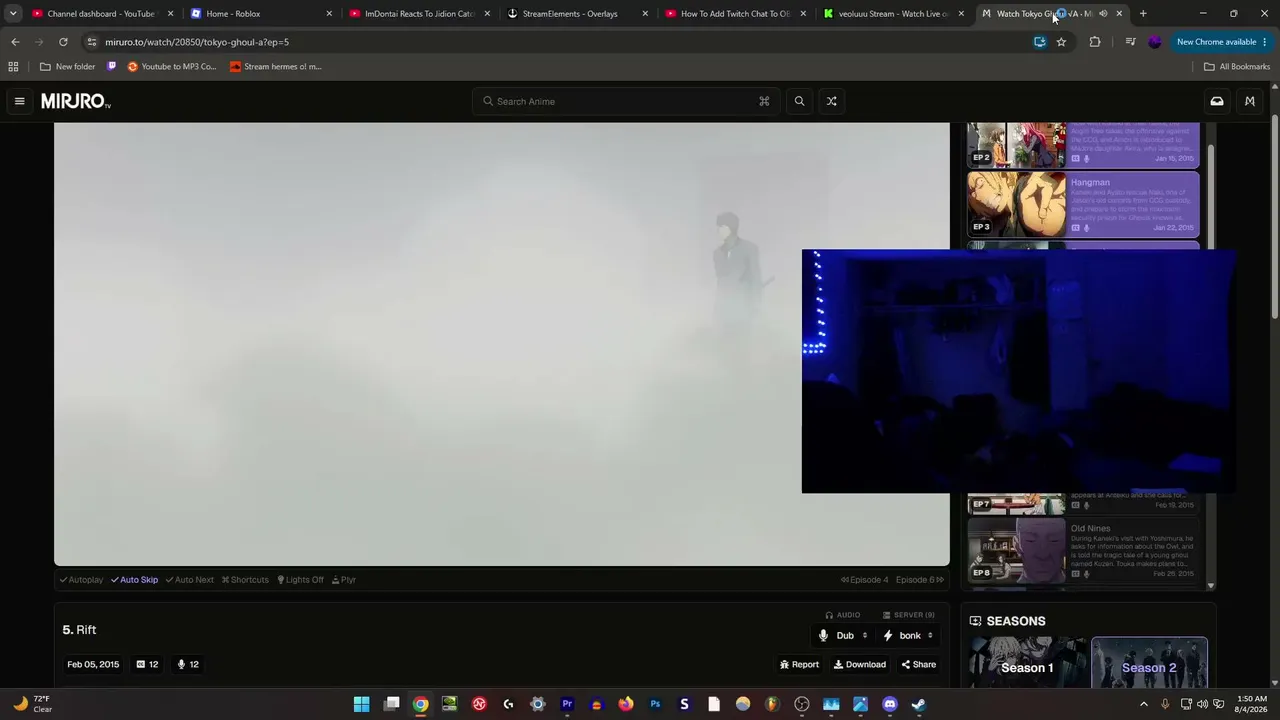Click the search magnifier button
1280x720 pixels.
(799, 101)
